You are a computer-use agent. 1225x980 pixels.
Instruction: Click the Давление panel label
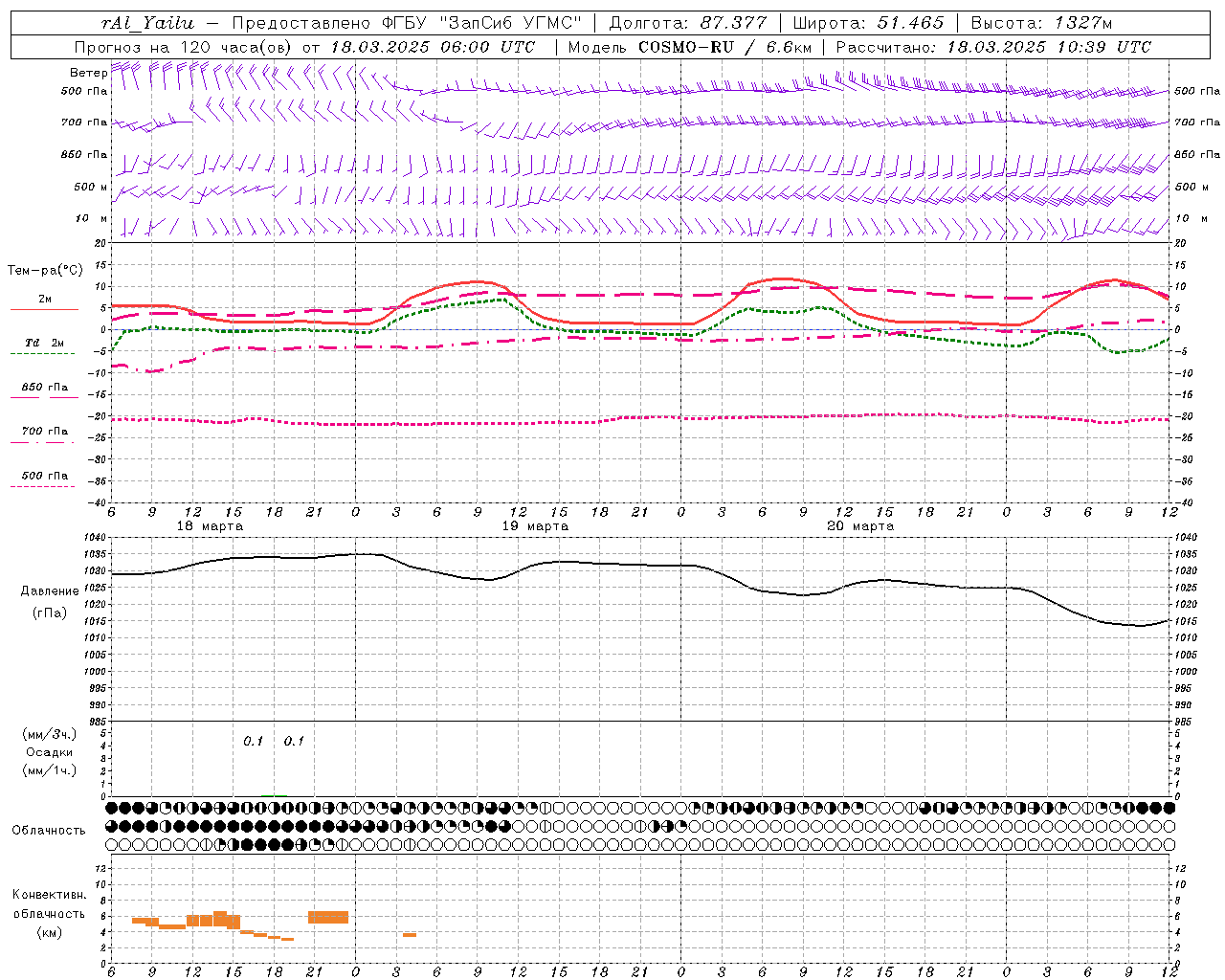(x=50, y=591)
